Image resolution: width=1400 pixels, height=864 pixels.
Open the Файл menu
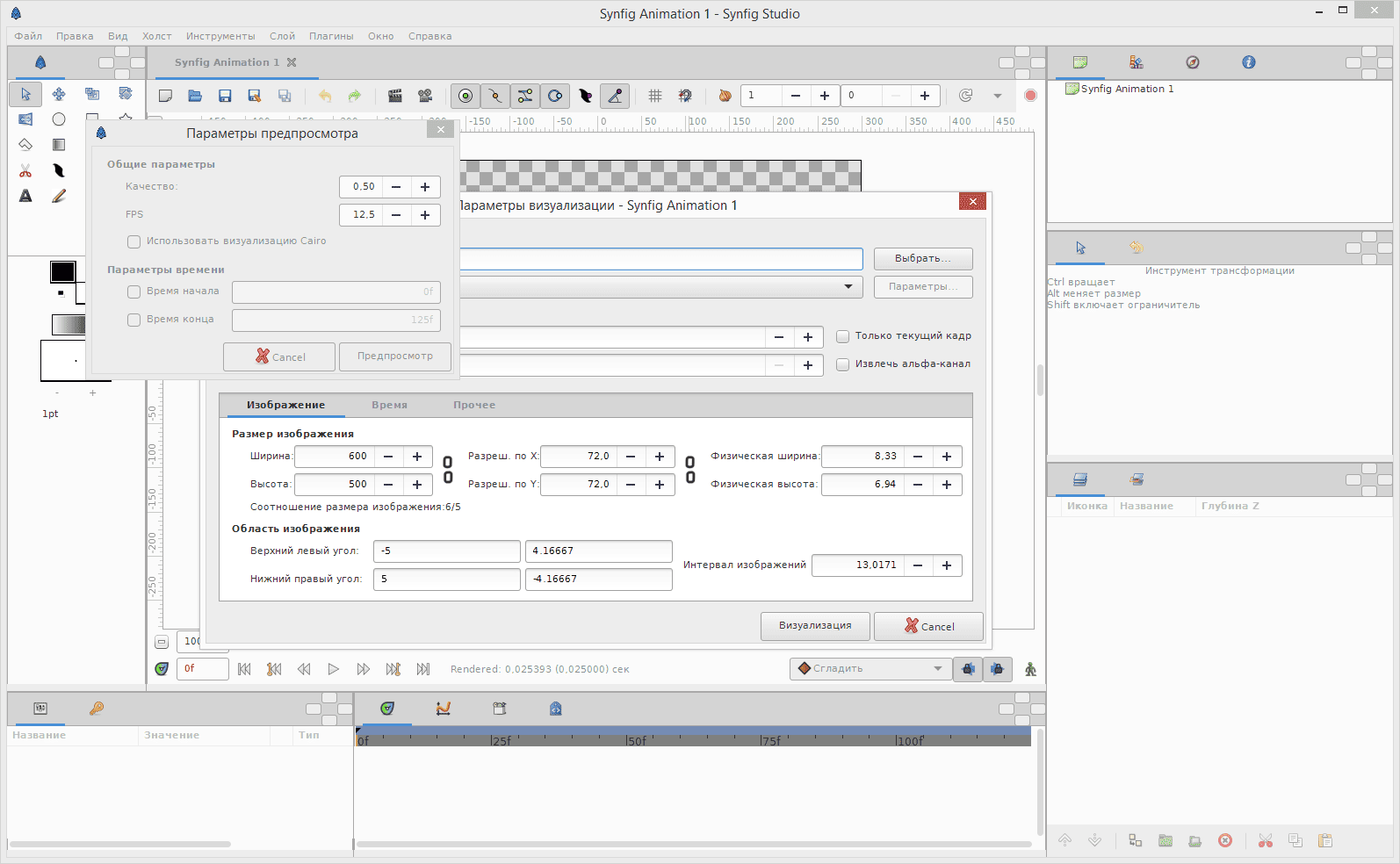pyautogui.click(x=28, y=36)
